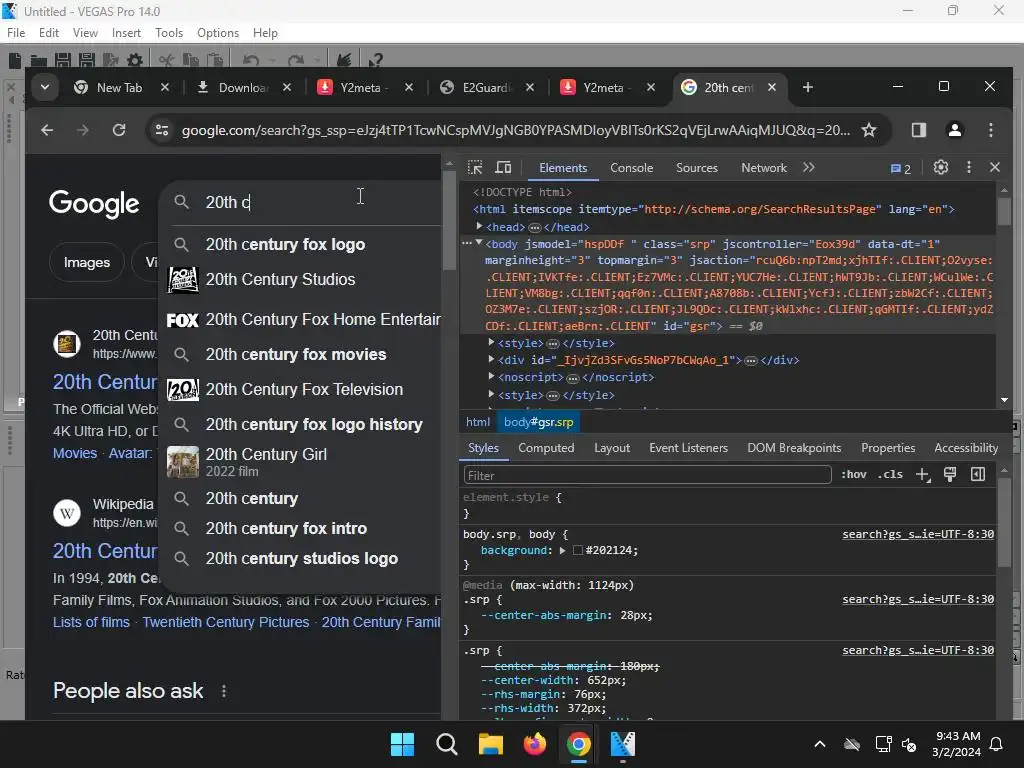Open DevTools customize three-dot menu
Image resolution: width=1024 pixels, height=768 pixels.
point(968,168)
